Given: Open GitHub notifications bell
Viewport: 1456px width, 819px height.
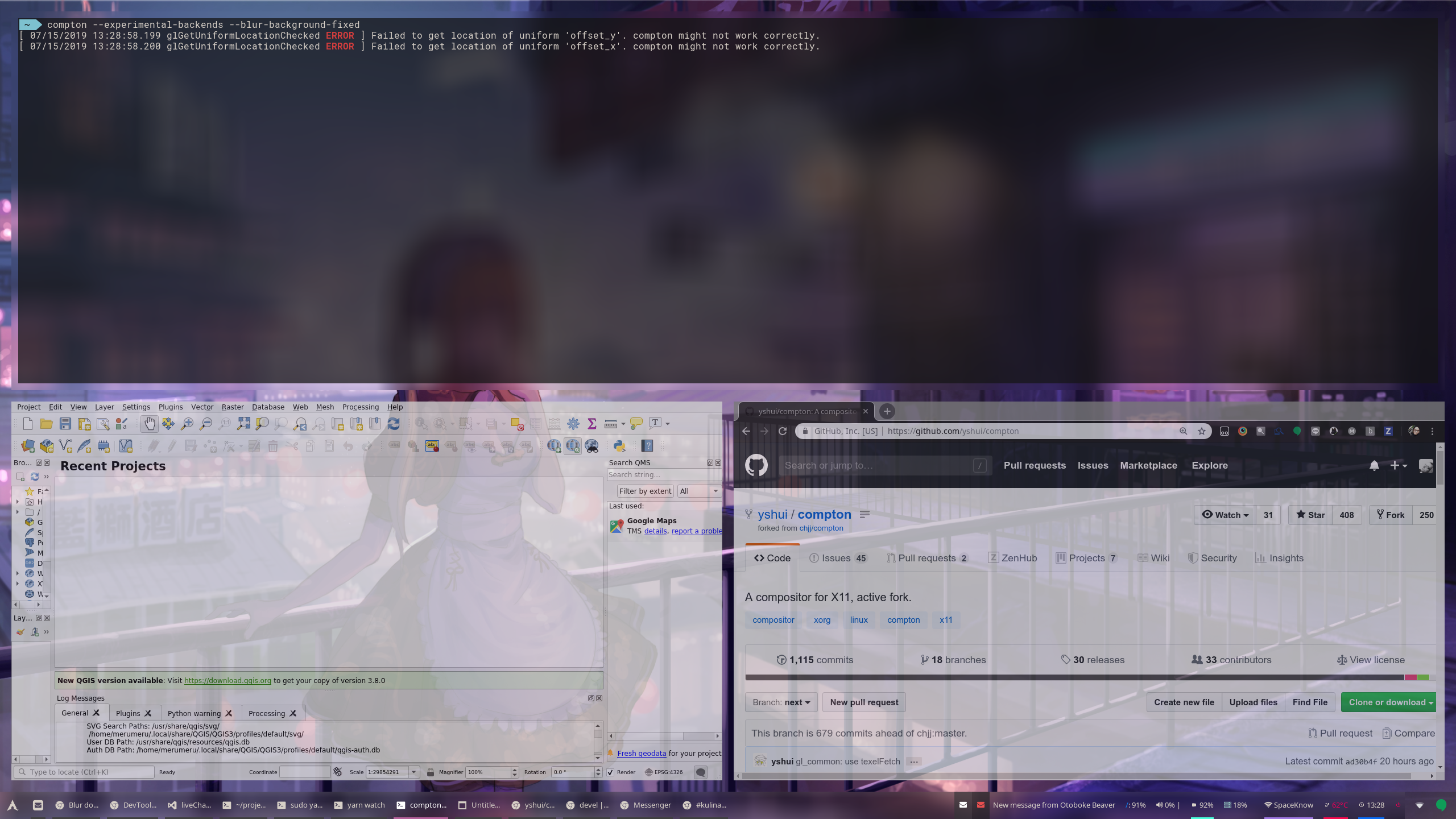Looking at the screenshot, I should (1374, 465).
